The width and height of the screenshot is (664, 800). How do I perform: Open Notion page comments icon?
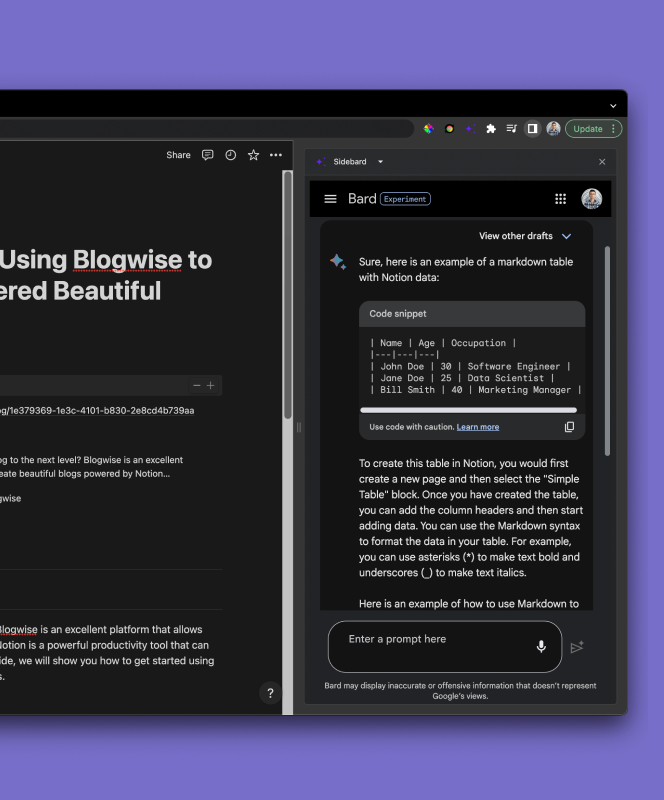pyautogui.click(x=208, y=155)
